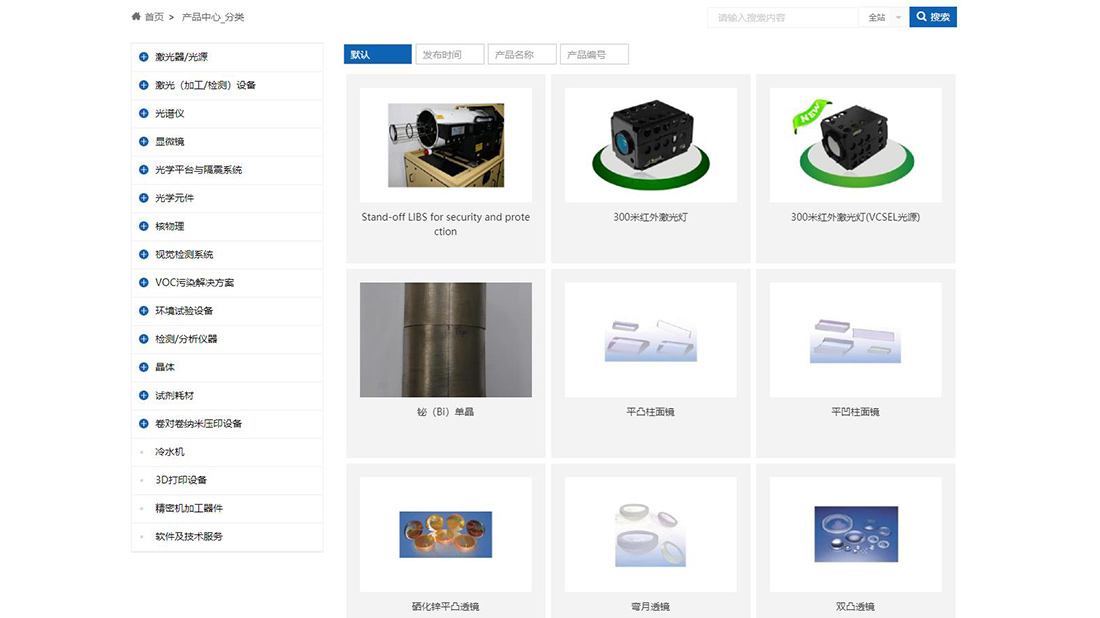1100x618 pixels.
Task: Click plus icon beside 检测/分析仪器
Action: pyautogui.click(x=144, y=339)
